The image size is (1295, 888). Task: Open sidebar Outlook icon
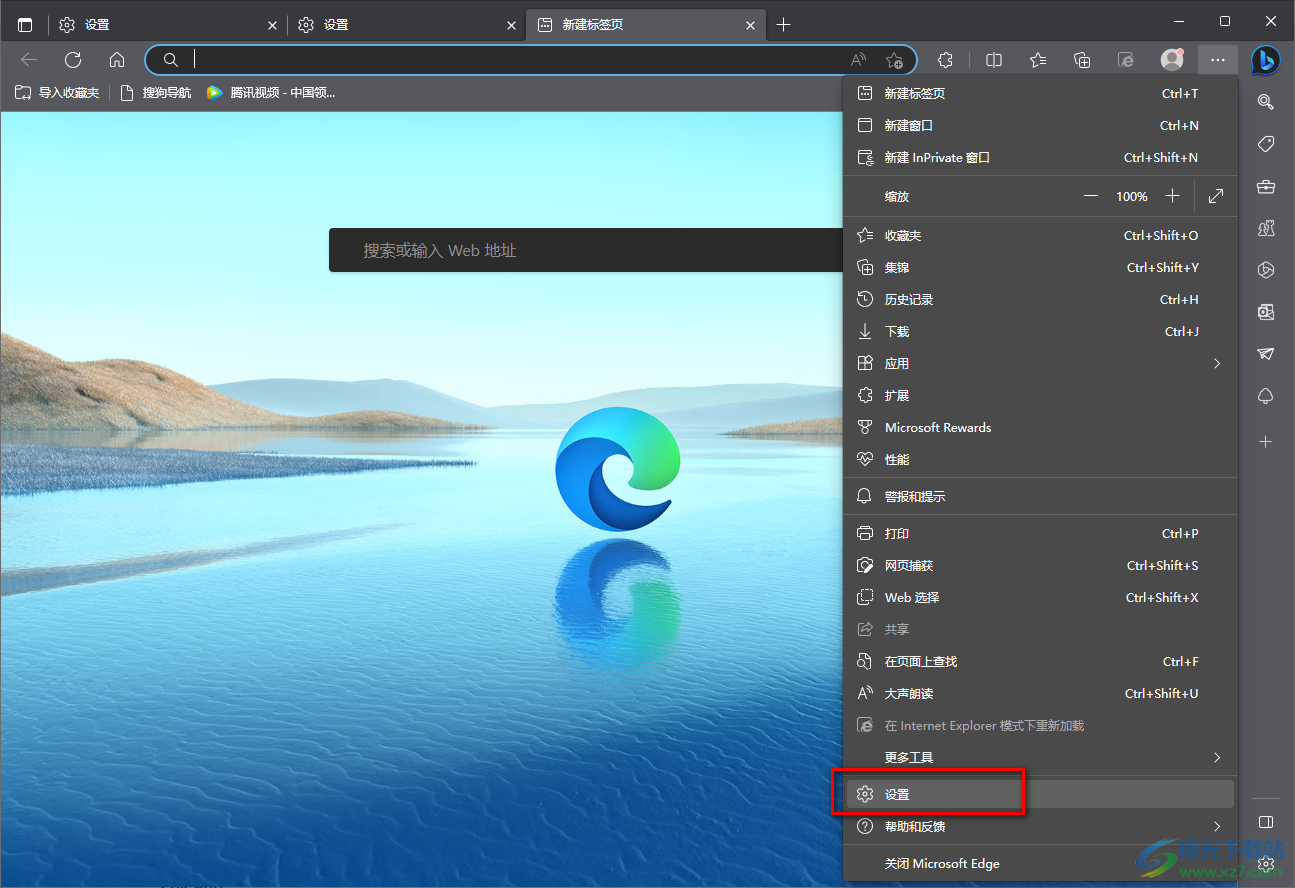1266,312
